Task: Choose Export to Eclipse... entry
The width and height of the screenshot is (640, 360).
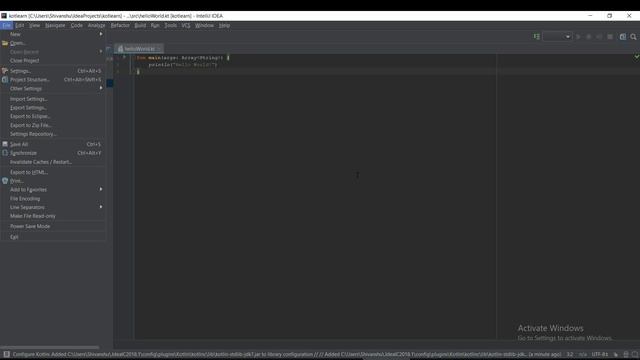Action: point(53,116)
